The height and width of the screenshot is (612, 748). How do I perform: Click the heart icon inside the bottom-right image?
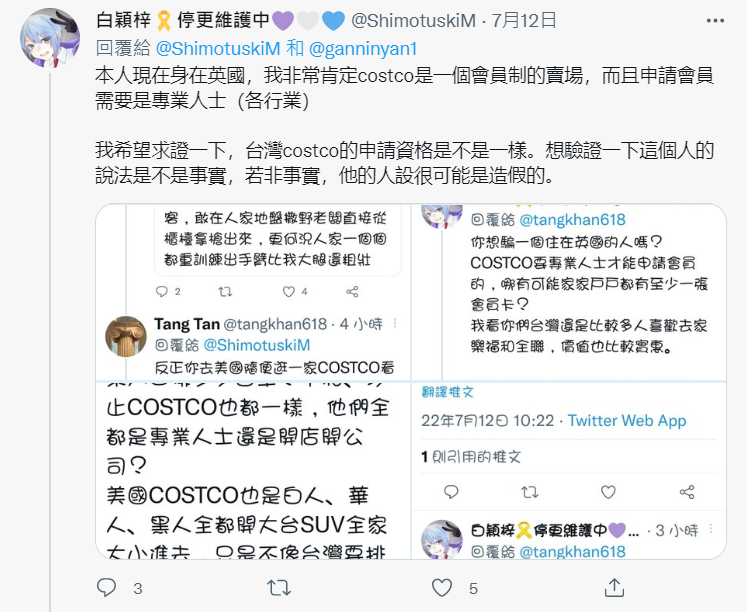pos(608,492)
